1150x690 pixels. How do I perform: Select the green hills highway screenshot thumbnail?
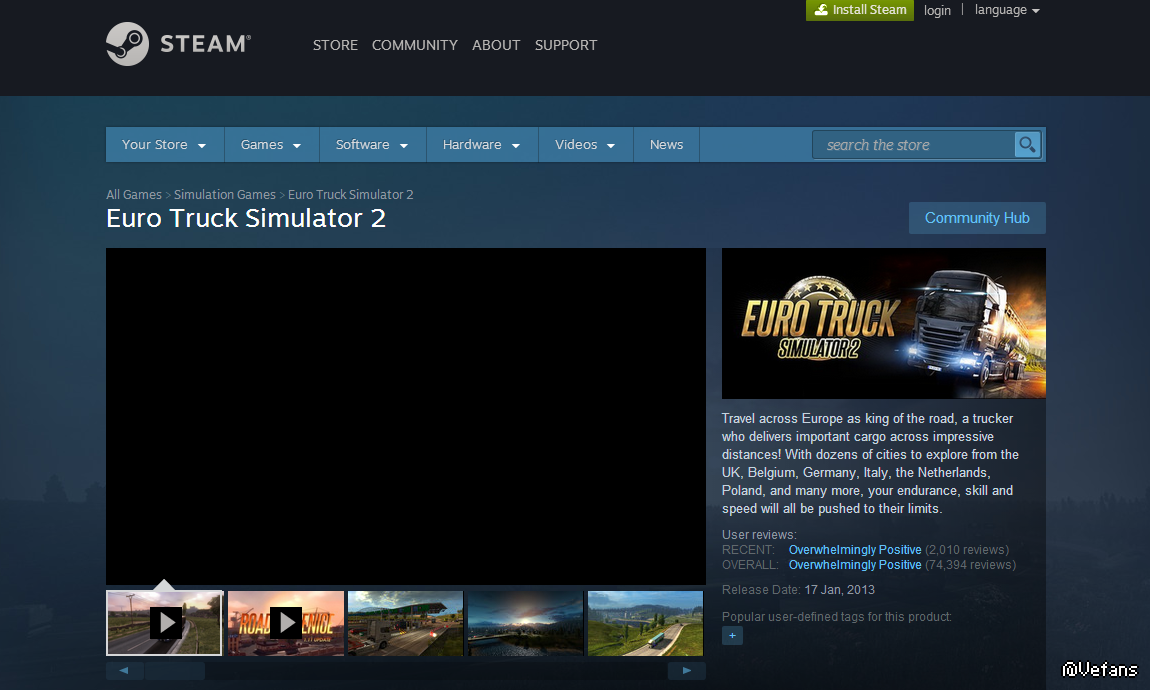point(645,623)
